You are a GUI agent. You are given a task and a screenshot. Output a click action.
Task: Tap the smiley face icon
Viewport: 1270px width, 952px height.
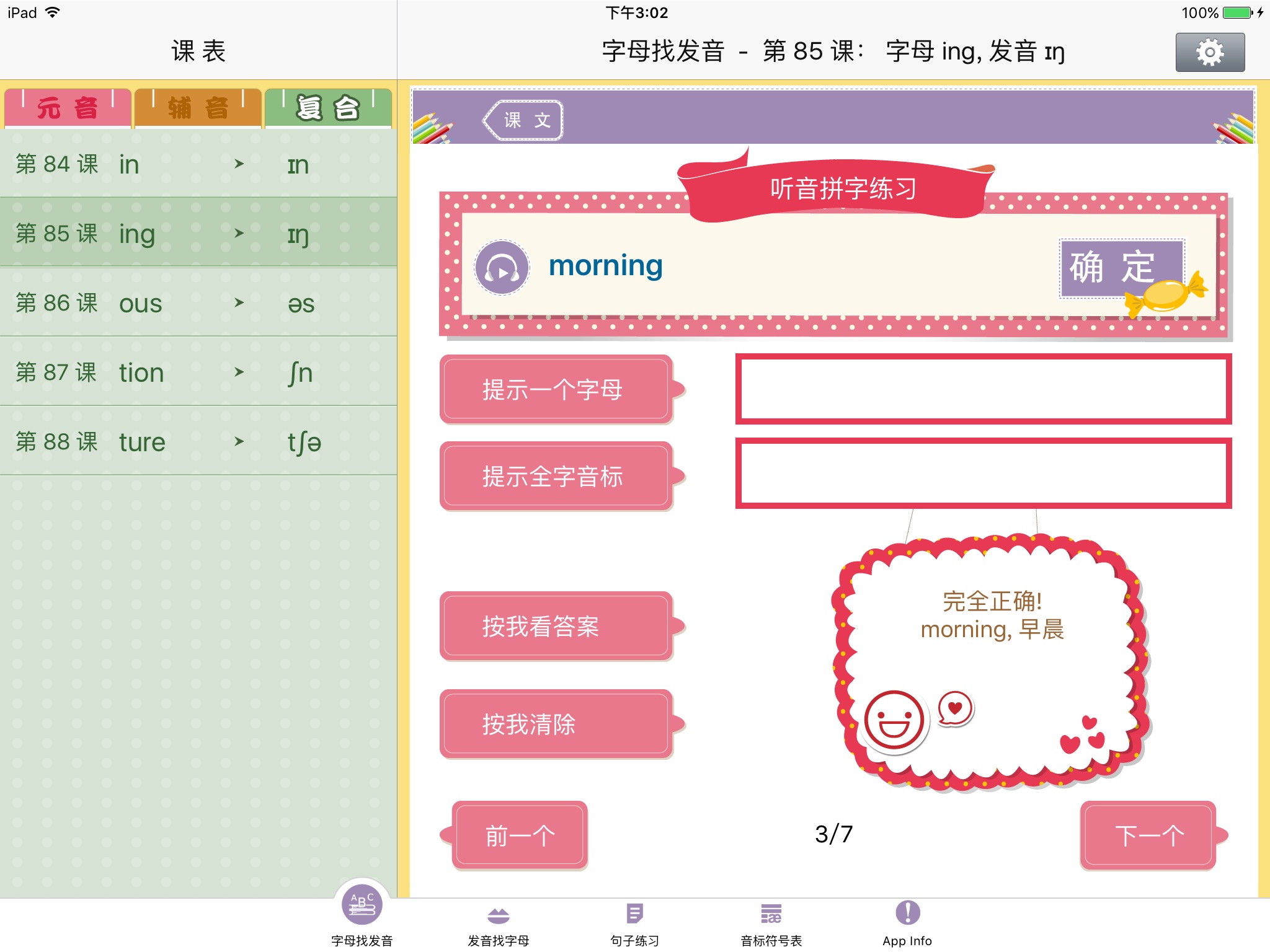tap(894, 721)
